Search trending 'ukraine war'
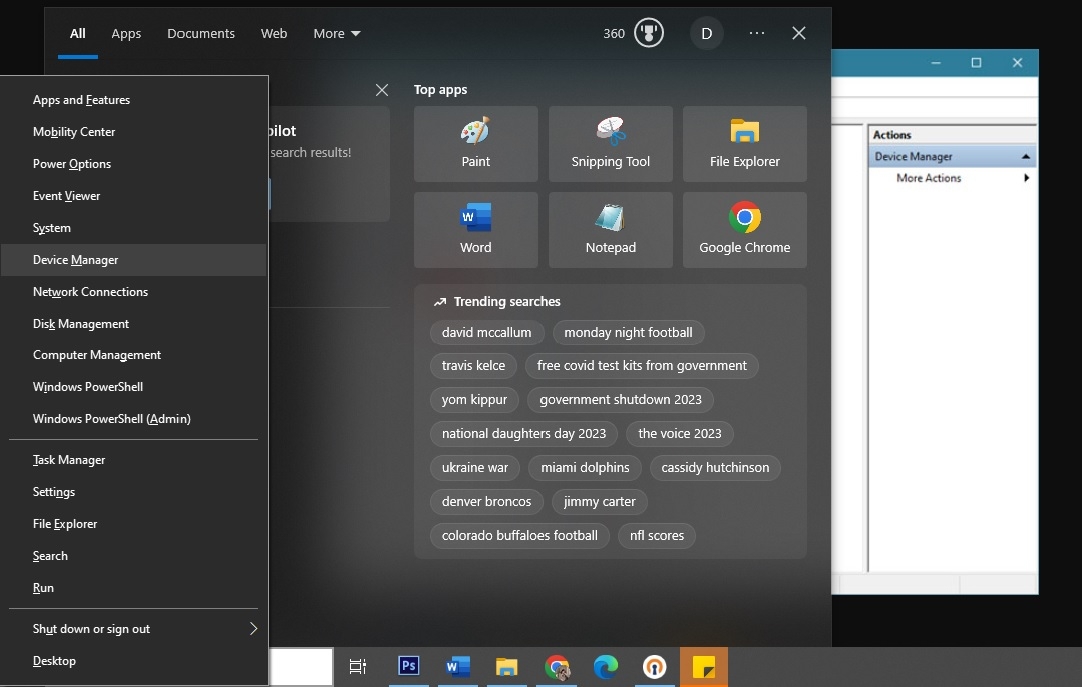 click(x=475, y=468)
